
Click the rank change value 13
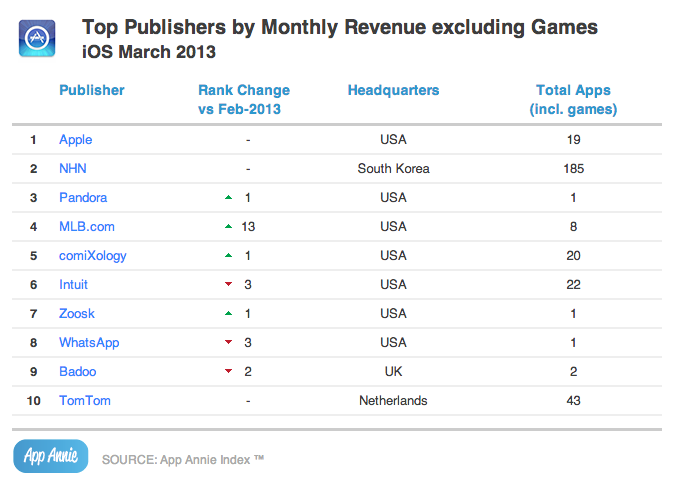[248, 226]
